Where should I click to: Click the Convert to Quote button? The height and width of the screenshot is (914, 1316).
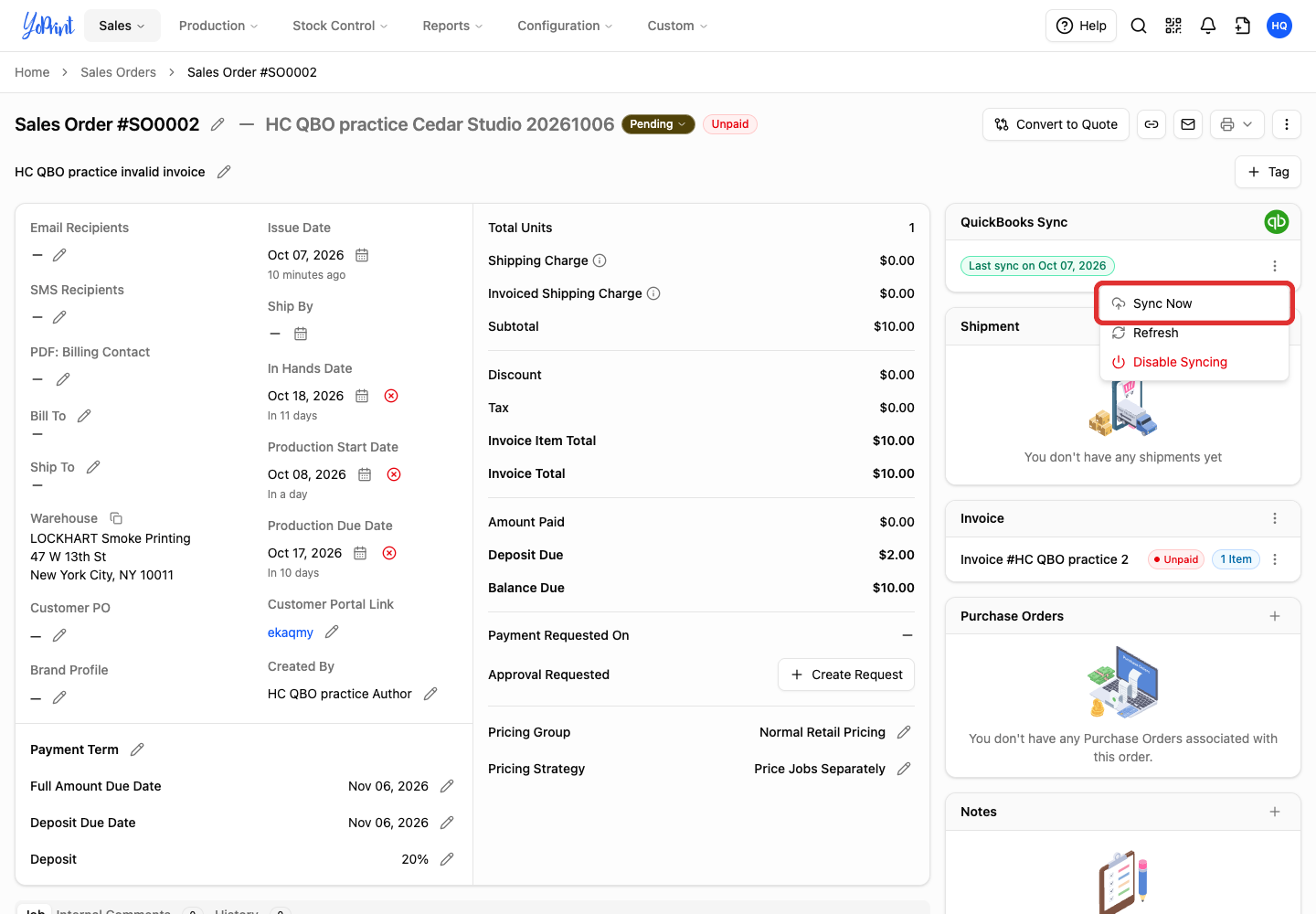[x=1056, y=124]
